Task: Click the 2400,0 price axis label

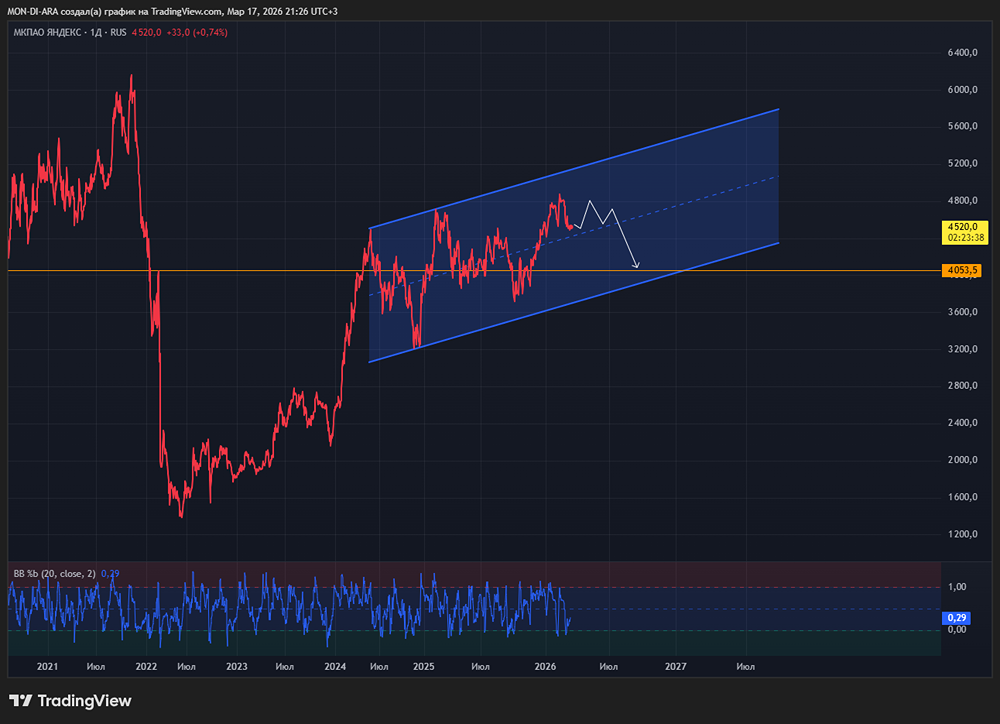Action: [962, 422]
